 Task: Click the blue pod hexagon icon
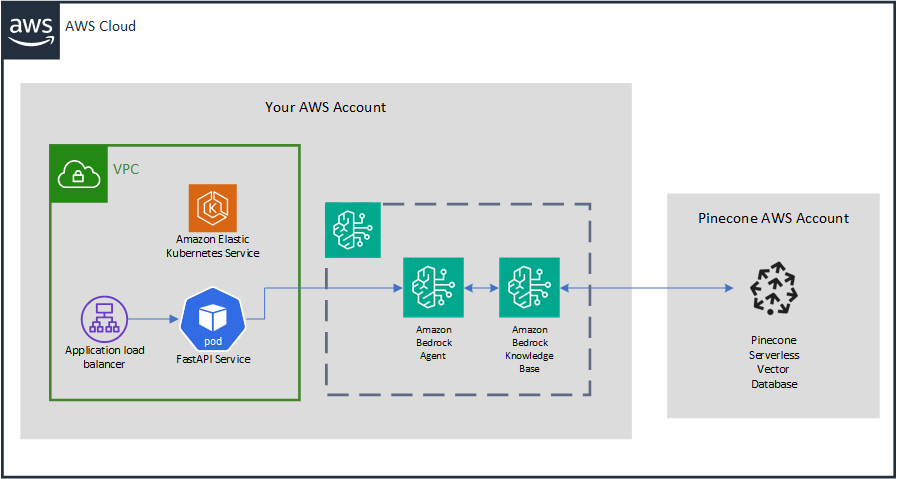pos(212,321)
